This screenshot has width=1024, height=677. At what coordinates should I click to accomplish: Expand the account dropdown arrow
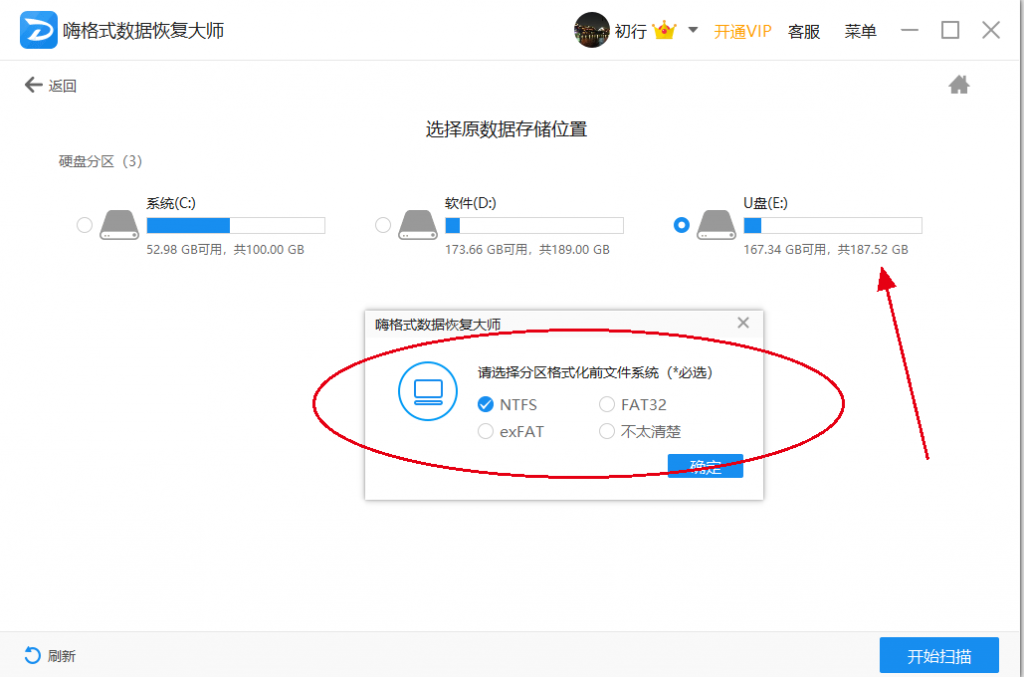693,30
